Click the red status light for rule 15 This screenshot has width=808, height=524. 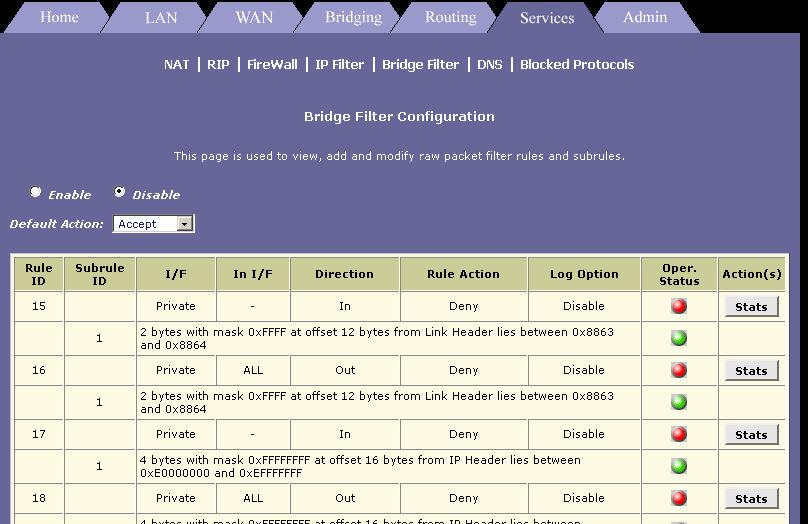(679, 306)
